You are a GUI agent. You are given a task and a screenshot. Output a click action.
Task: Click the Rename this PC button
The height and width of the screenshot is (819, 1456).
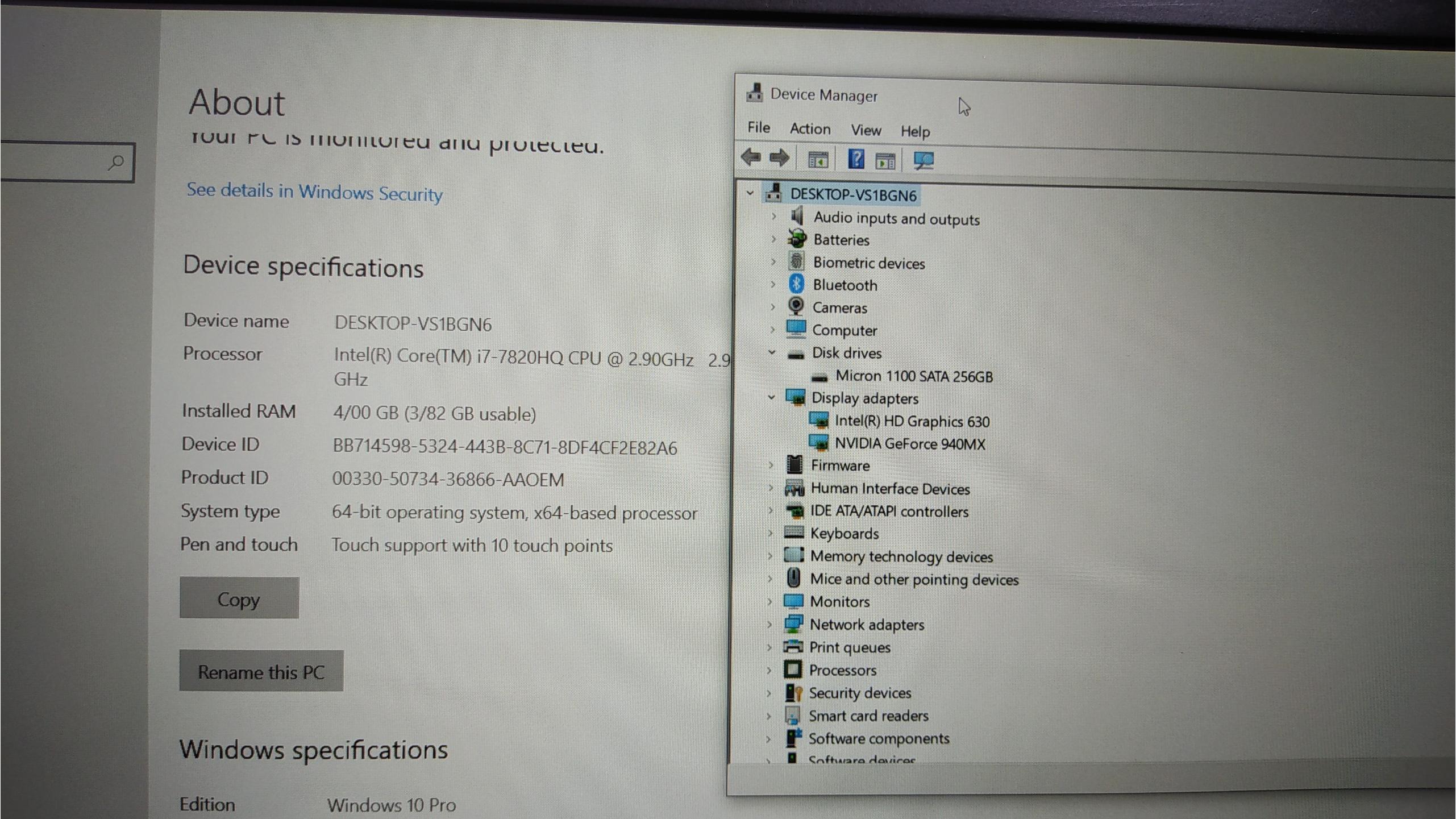click(x=261, y=672)
